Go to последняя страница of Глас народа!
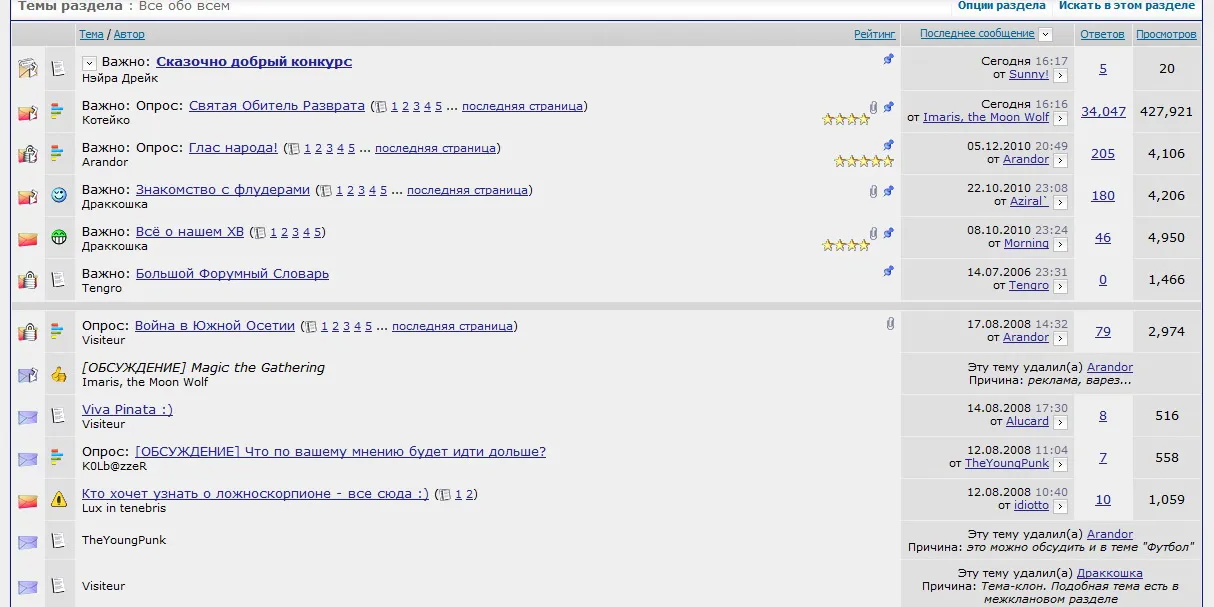 tap(436, 148)
